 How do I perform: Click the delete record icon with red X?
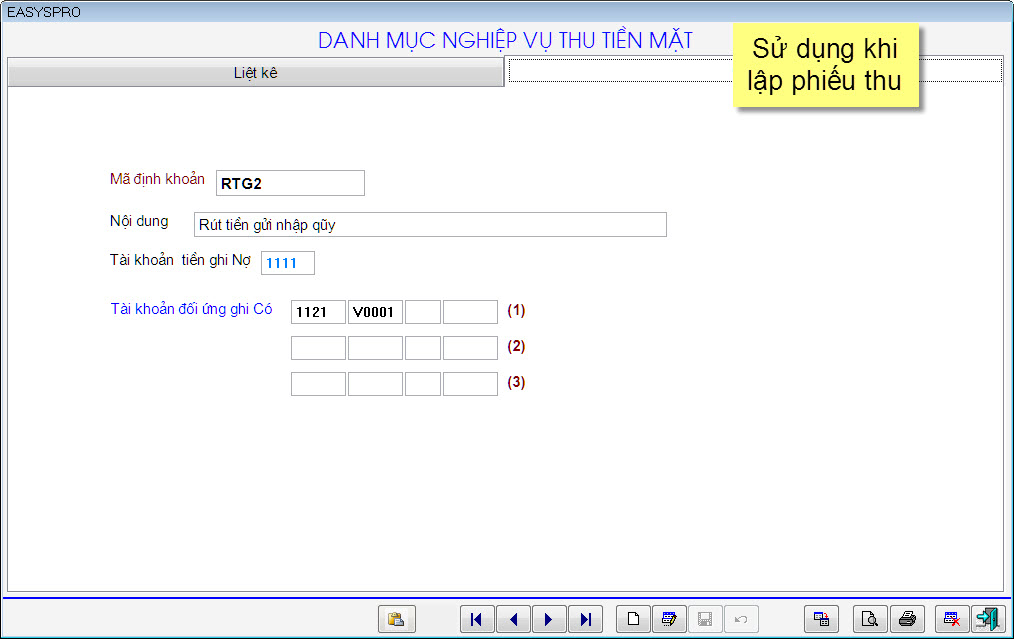tap(951, 619)
